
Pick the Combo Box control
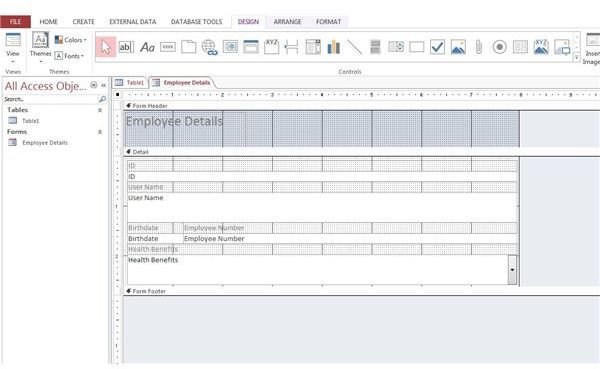(313, 47)
